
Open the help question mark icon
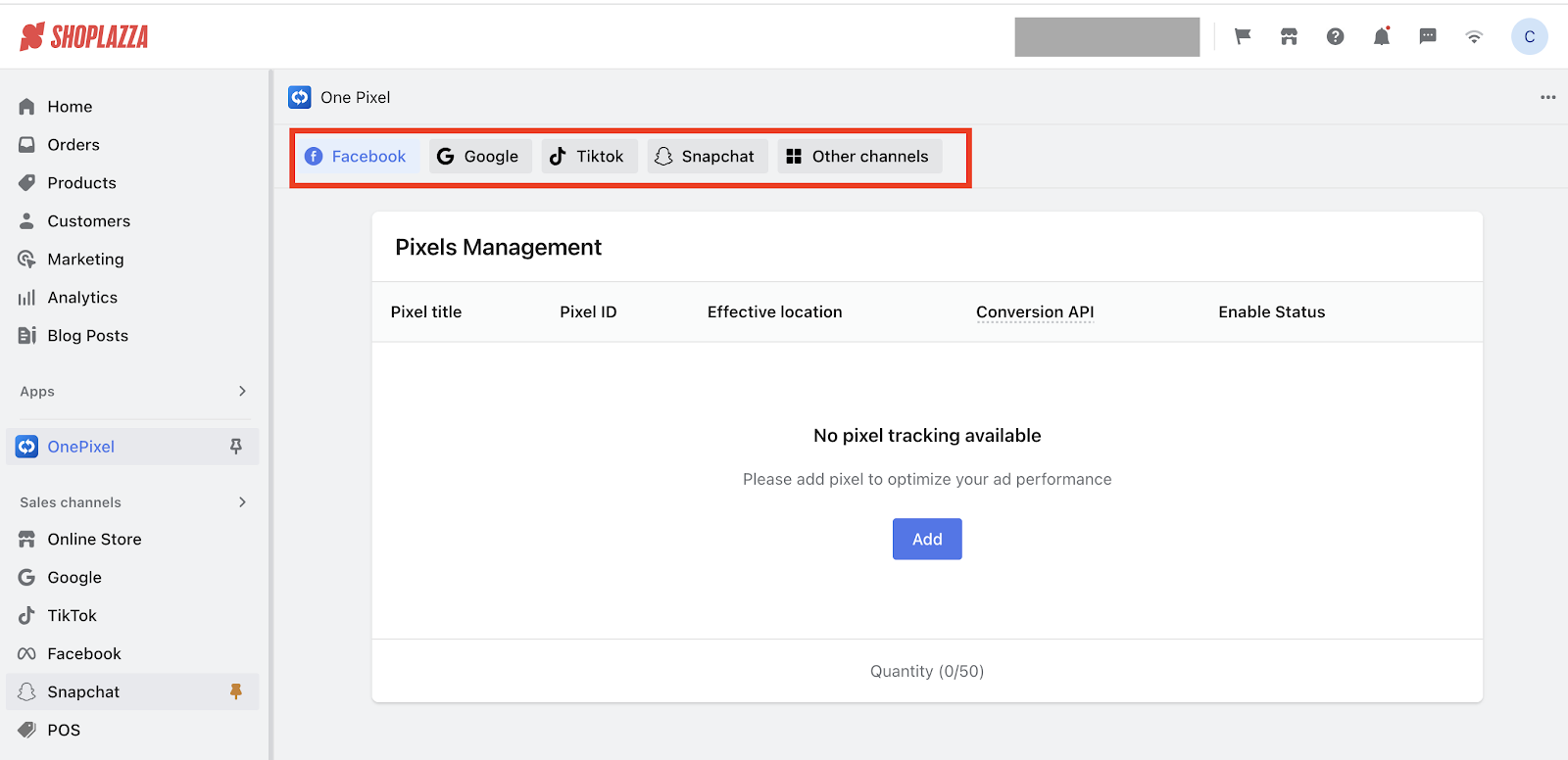coord(1335,36)
